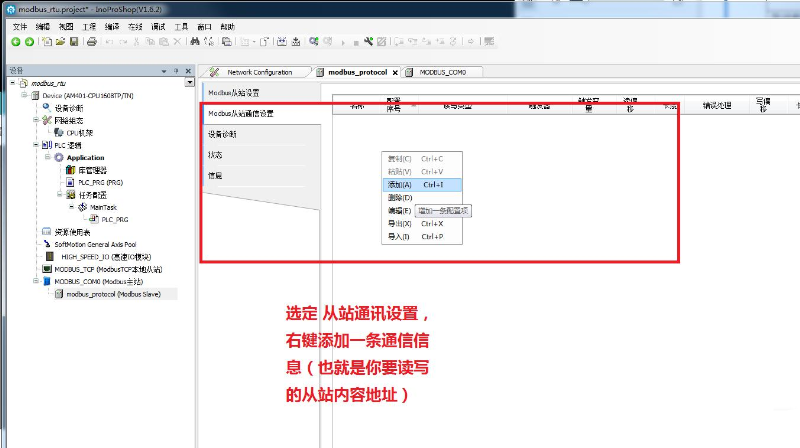
Task: Collapse the PLC 逻辑 tree node
Action: click(36, 145)
